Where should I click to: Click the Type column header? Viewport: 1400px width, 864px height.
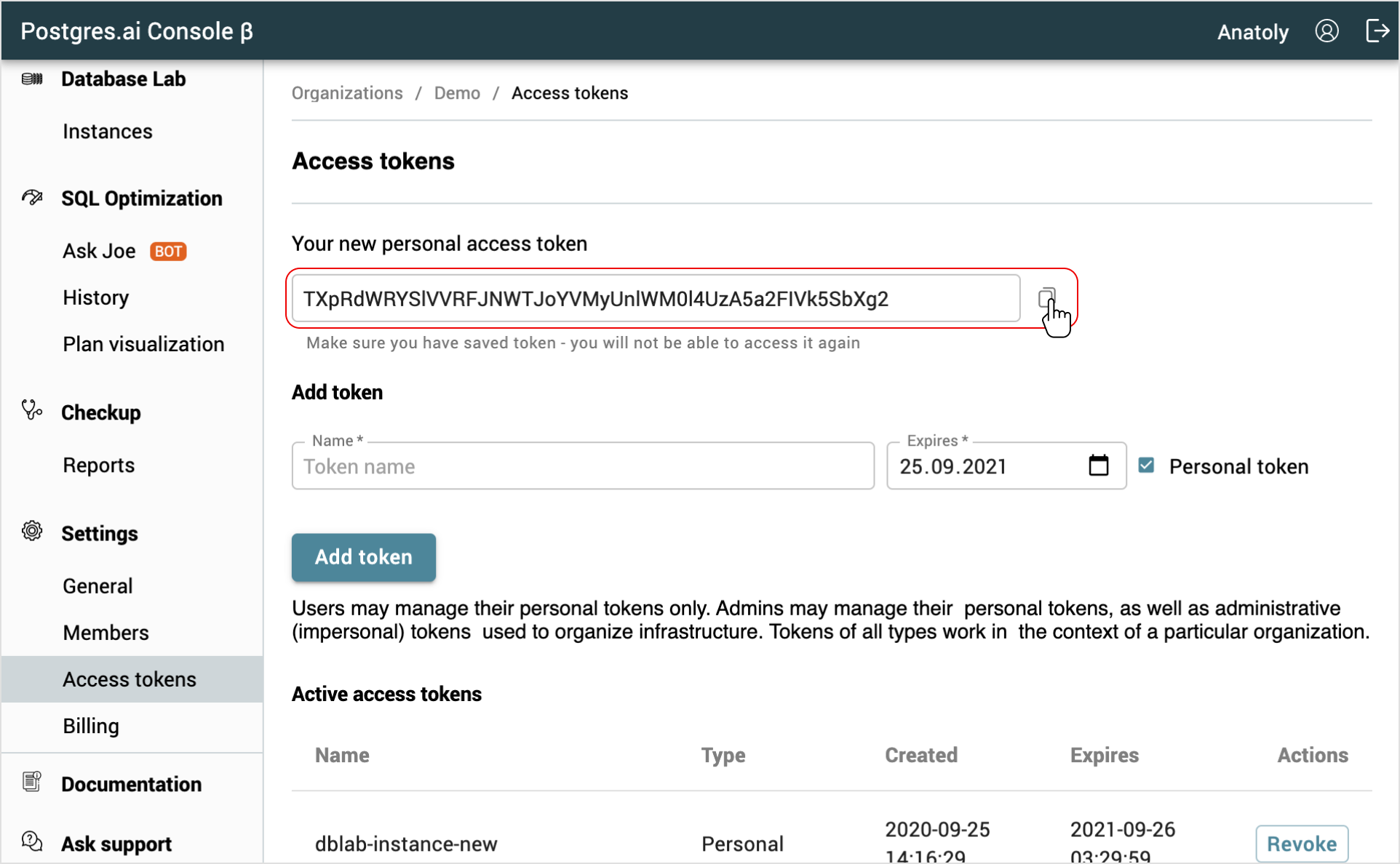tap(723, 755)
